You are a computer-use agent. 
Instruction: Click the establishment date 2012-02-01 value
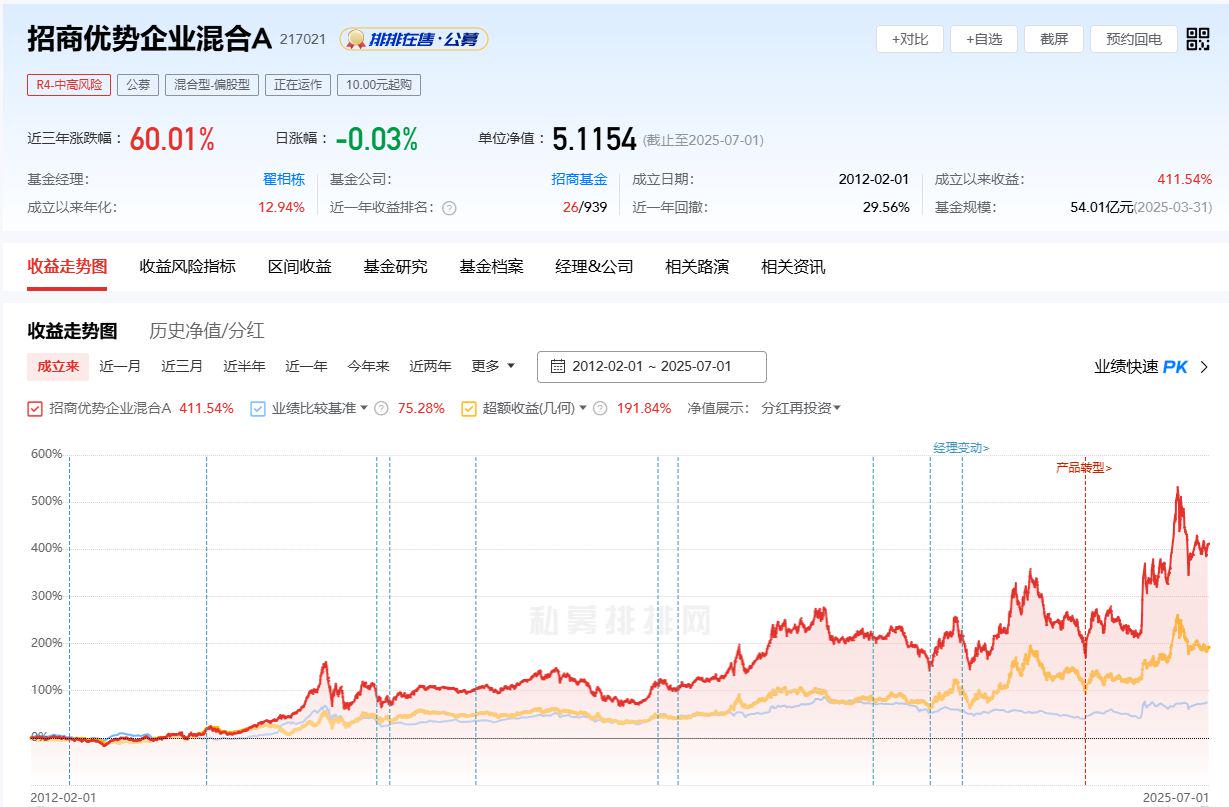873,179
